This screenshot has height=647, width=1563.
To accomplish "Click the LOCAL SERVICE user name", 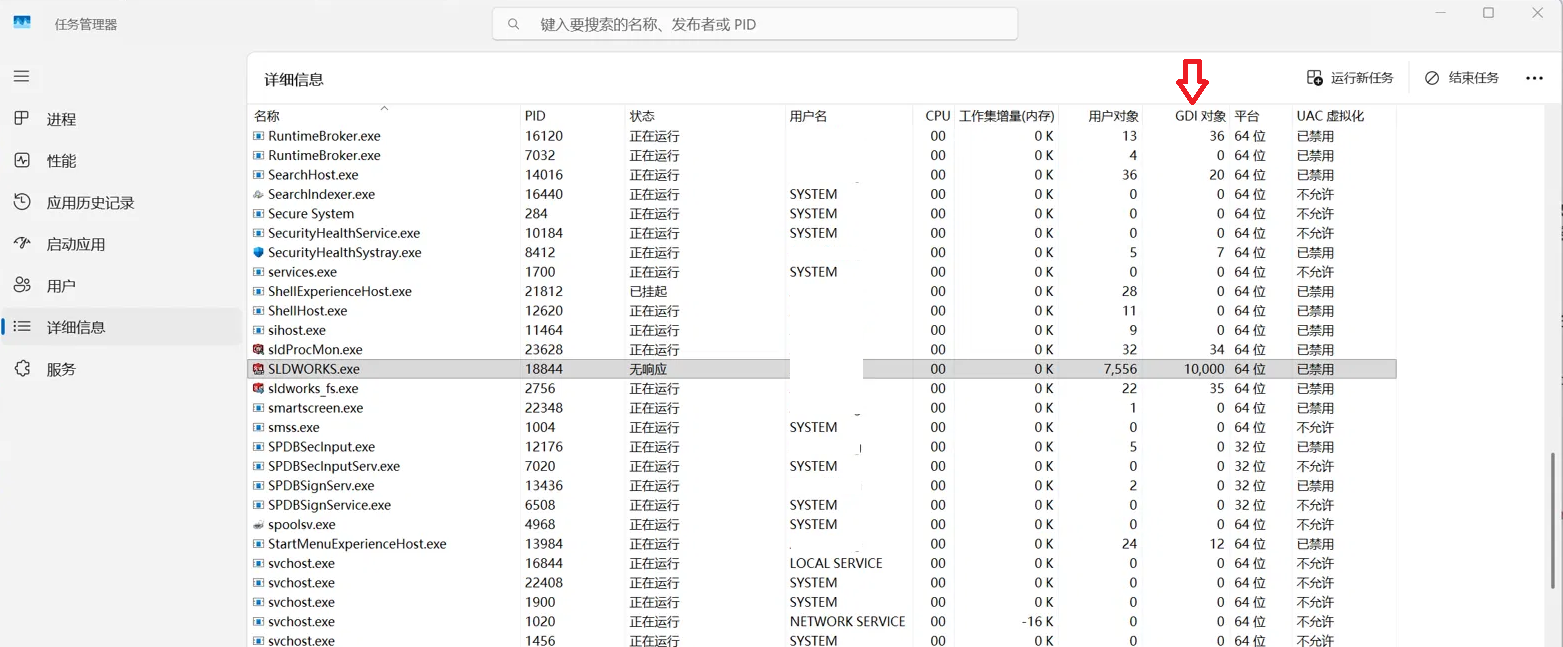I will (x=836, y=564).
